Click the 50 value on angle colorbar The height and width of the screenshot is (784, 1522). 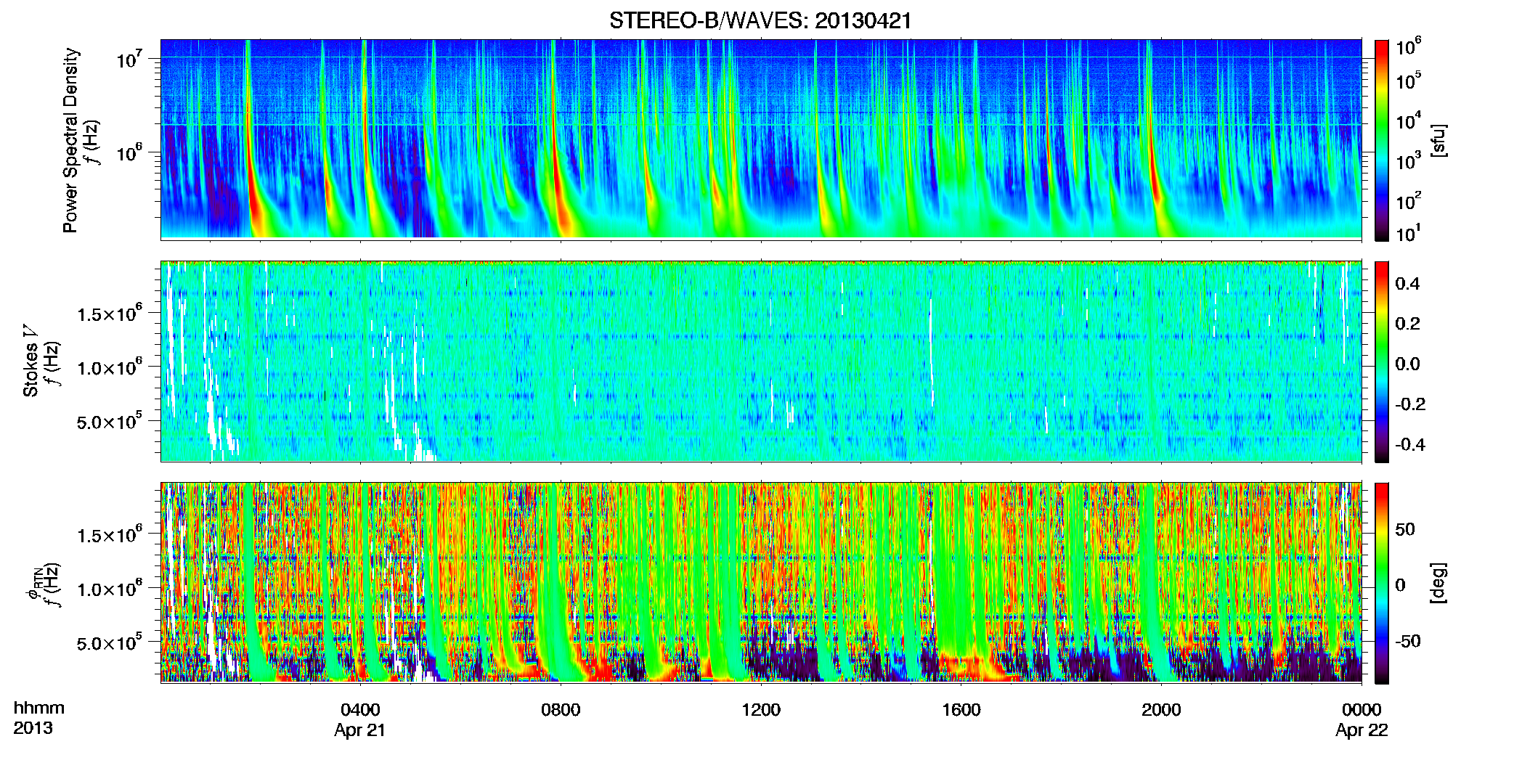point(1405,529)
